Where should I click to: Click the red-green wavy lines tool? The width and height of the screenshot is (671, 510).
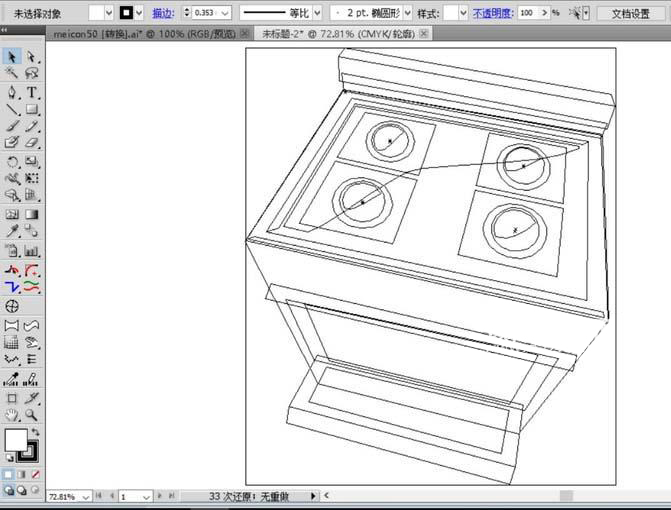click(31, 286)
